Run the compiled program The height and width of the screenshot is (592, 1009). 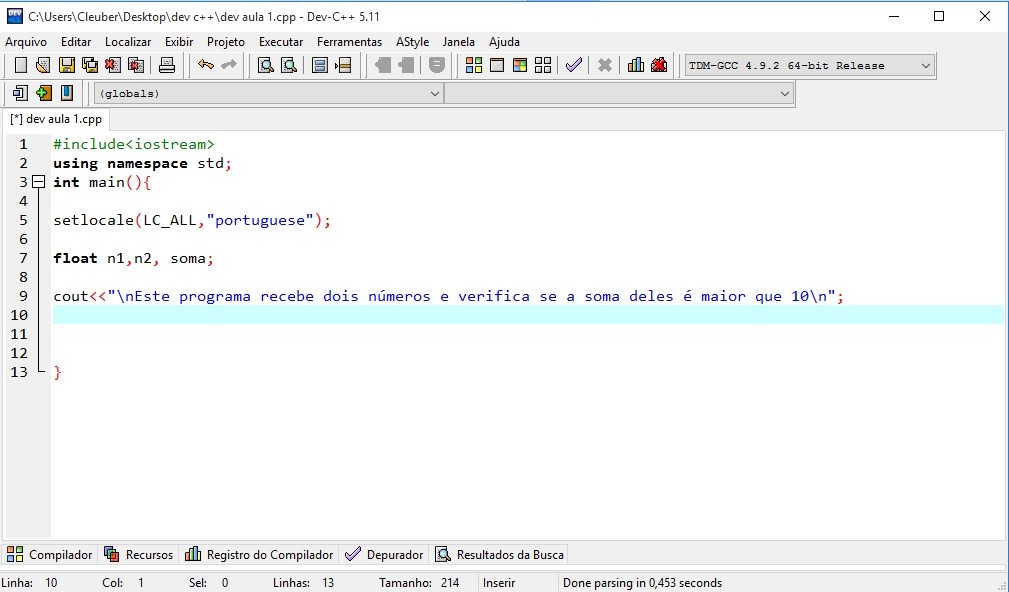tap(497, 65)
